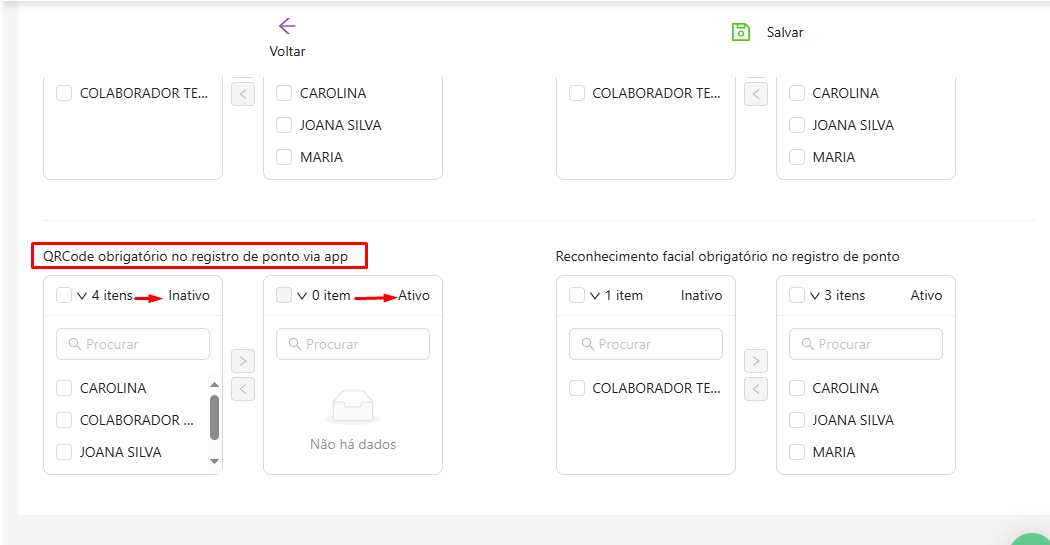Click the Voltar text label
Image resolution: width=1050 pixels, height=545 pixels.
tap(287, 51)
